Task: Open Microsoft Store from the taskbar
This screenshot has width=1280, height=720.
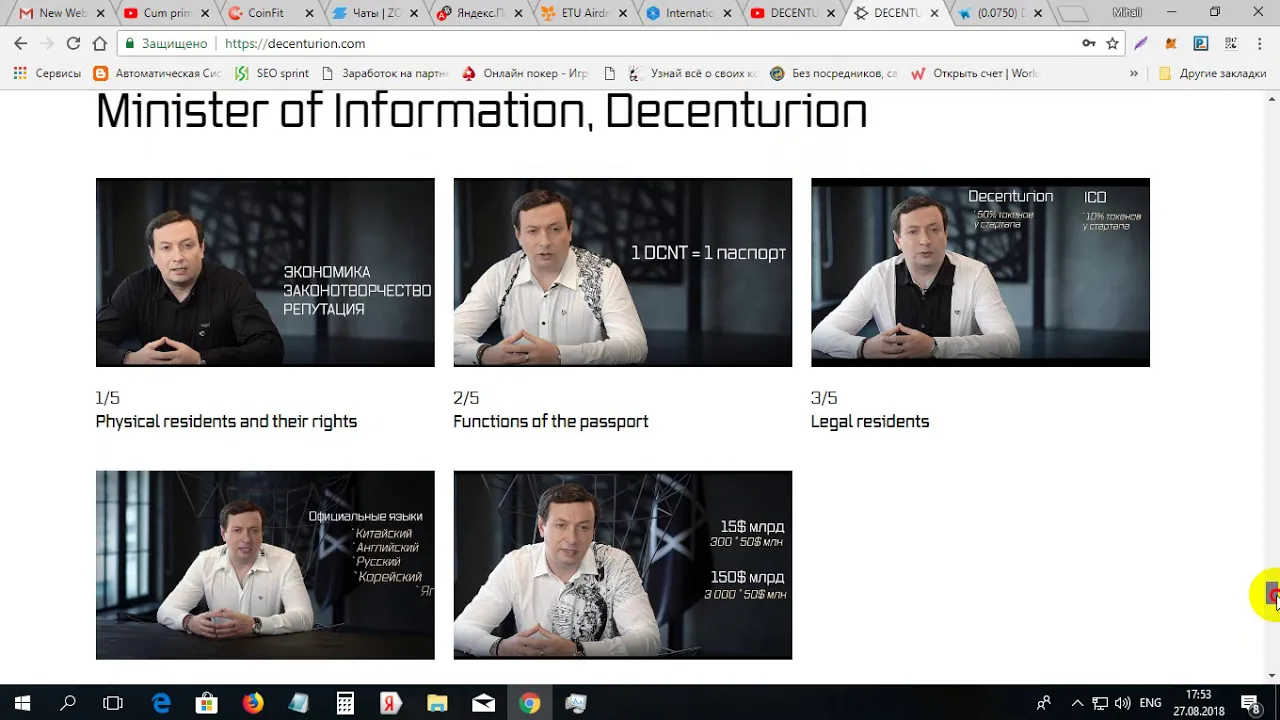Action: pyautogui.click(x=207, y=703)
